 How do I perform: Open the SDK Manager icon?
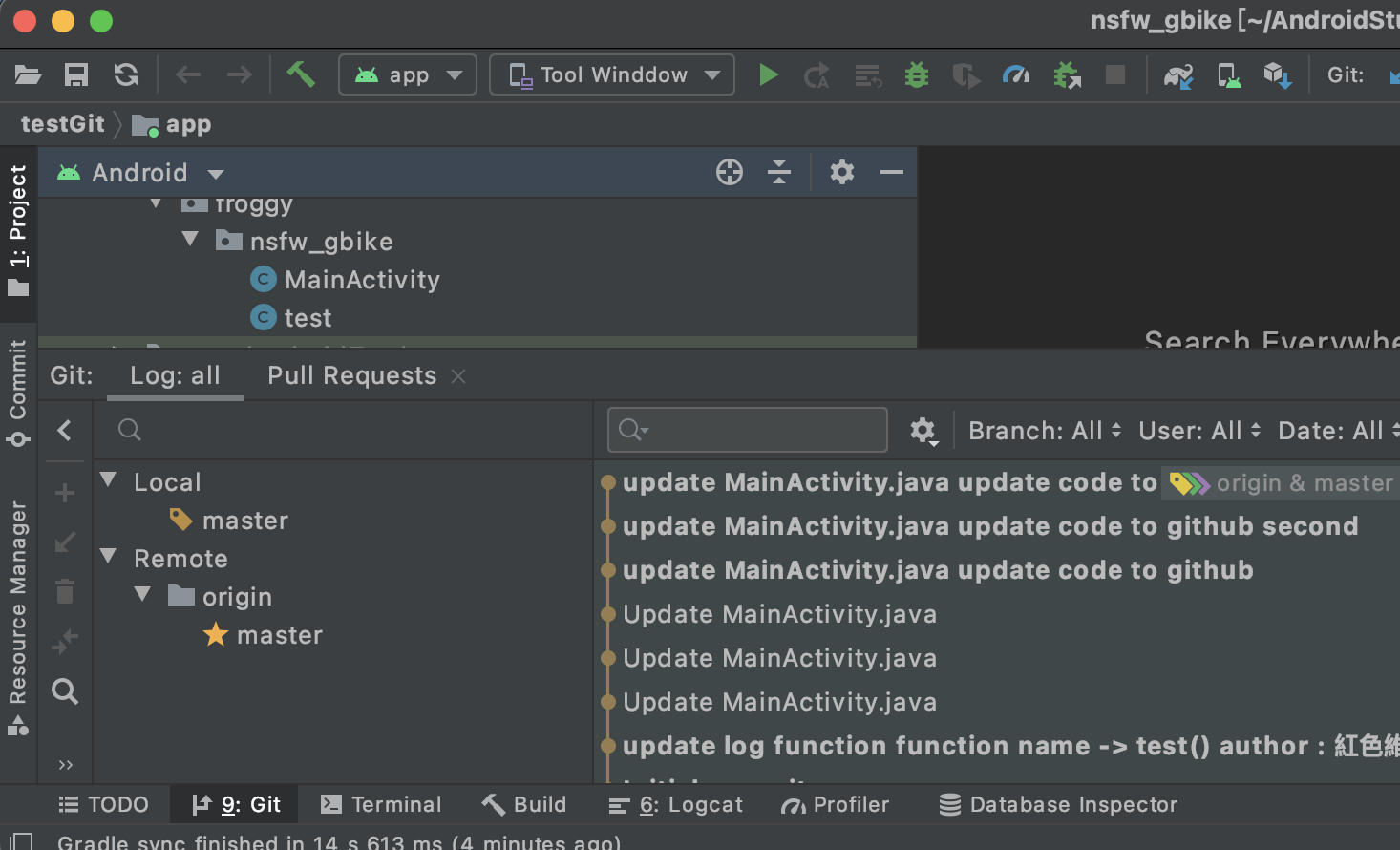pos(1277,74)
